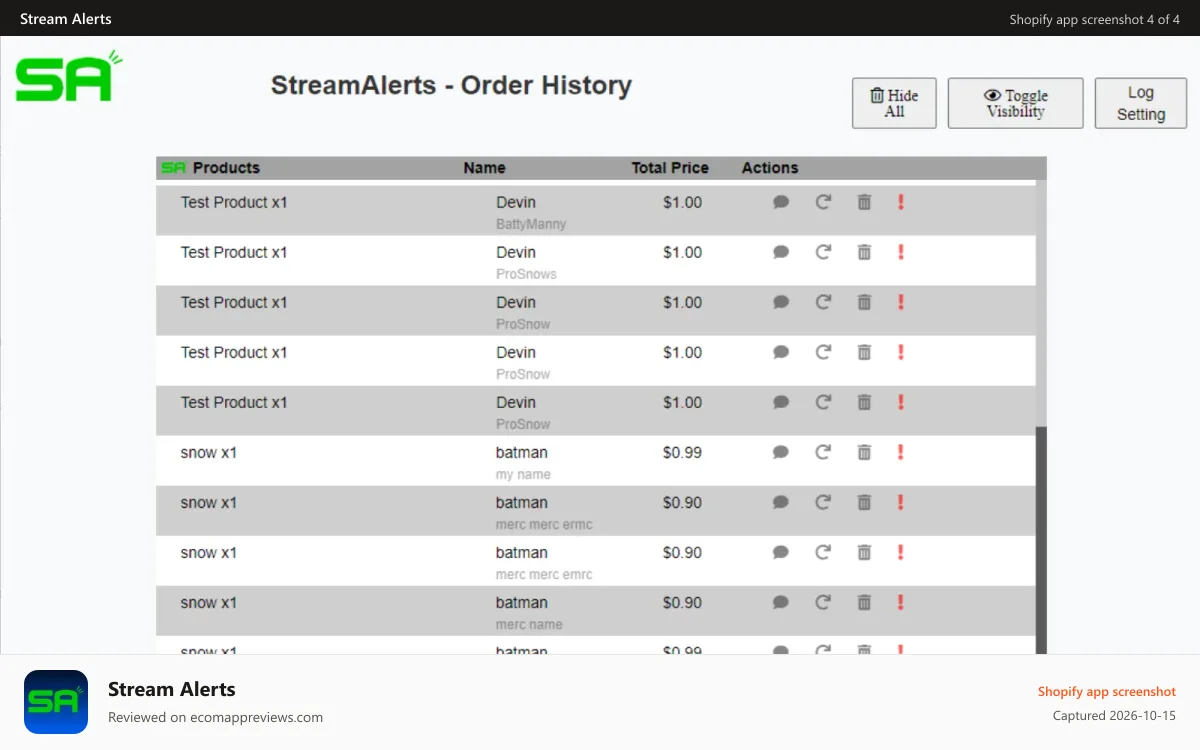Replay alert for the 'my name' order
Image resolution: width=1200 pixels, height=750 pixels.
(823, 452)
